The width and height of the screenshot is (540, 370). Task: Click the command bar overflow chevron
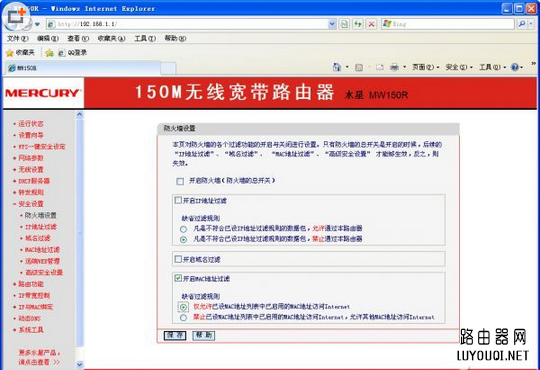pos(533,63)
